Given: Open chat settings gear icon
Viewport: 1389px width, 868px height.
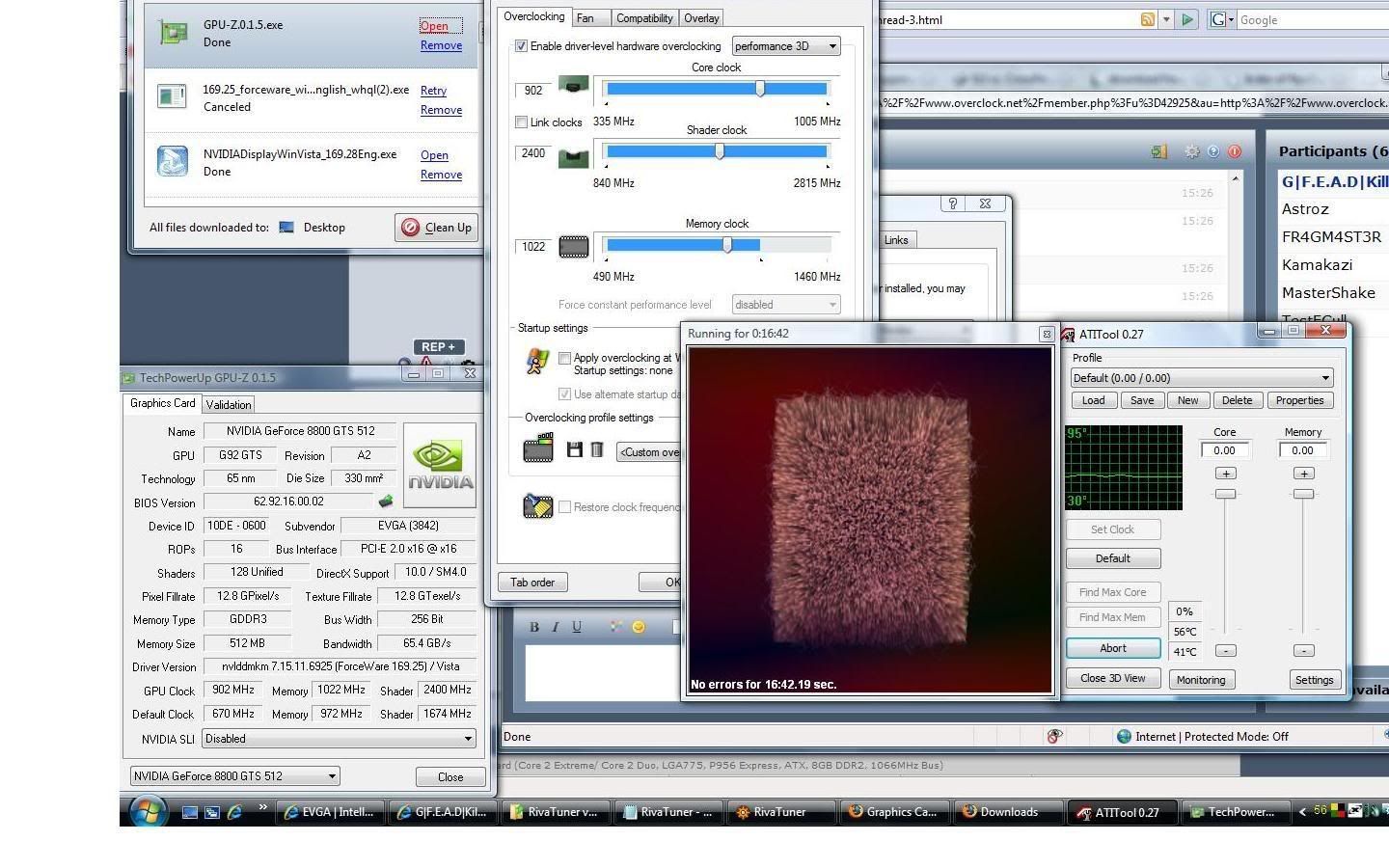Looking at the screenshot, I should [1192, 151].
